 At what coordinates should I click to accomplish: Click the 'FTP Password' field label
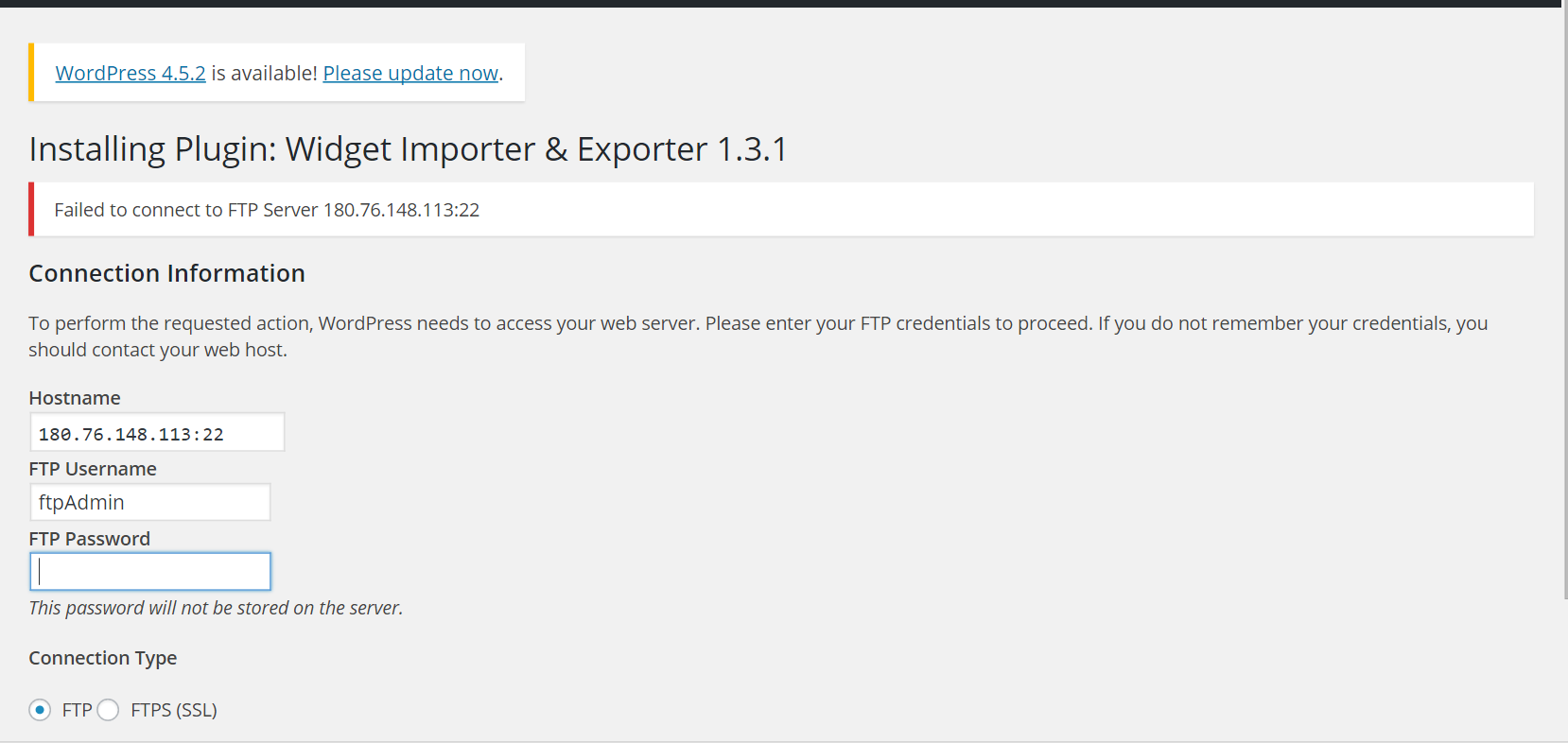(x=90, y=539)
